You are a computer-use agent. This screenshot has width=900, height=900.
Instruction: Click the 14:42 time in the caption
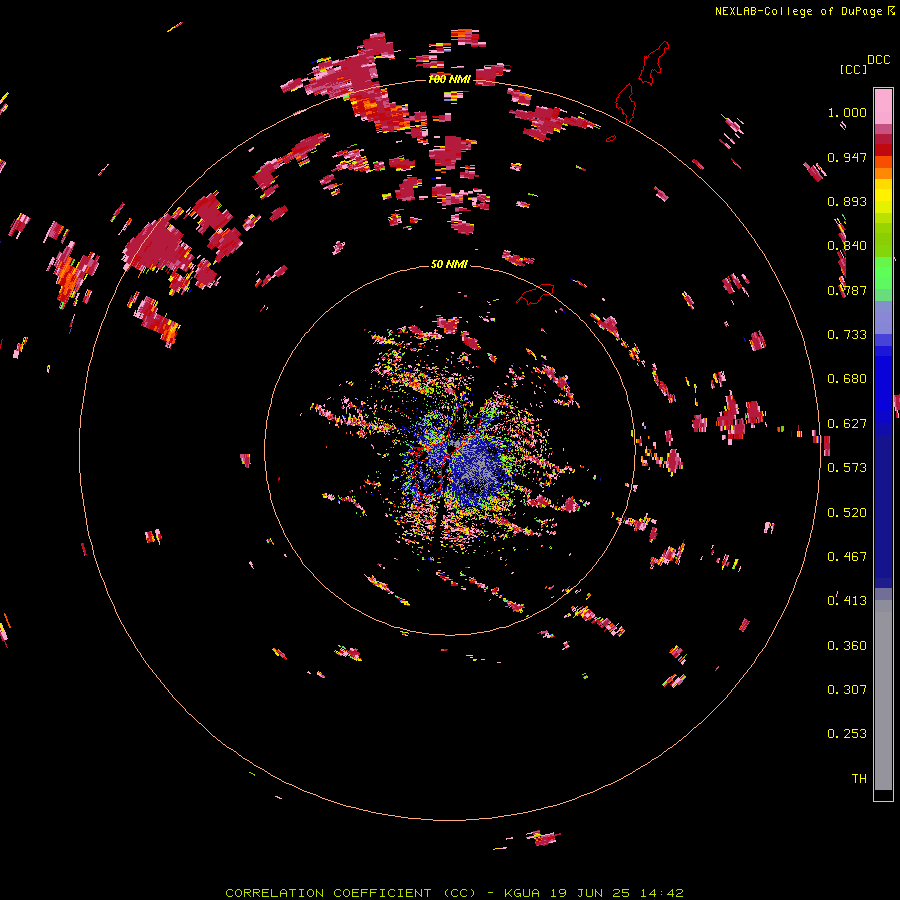pyautogui.click(x=661, y=893)
